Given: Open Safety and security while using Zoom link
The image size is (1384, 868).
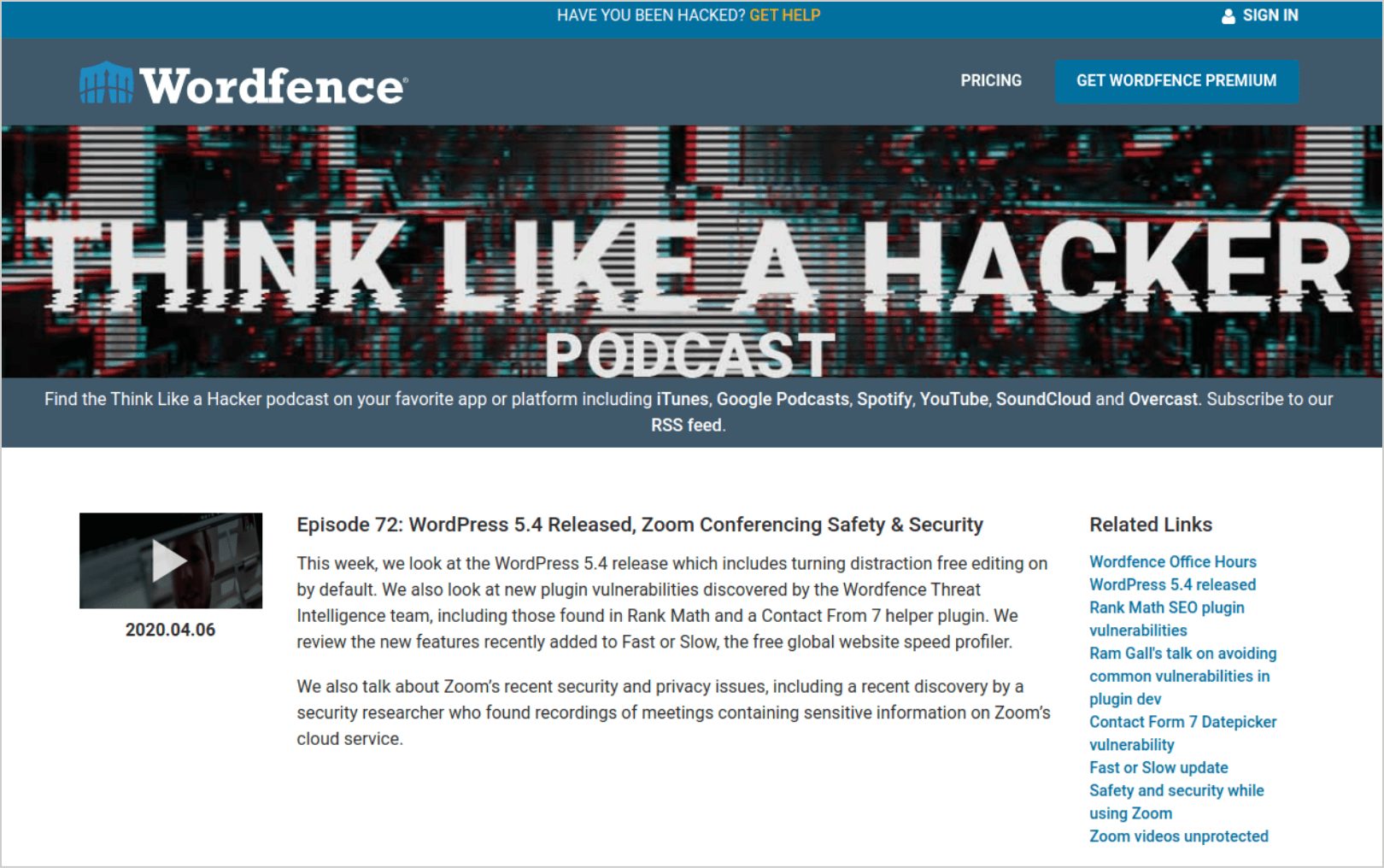Looking at the screenshot, I should coord(1176,801).
